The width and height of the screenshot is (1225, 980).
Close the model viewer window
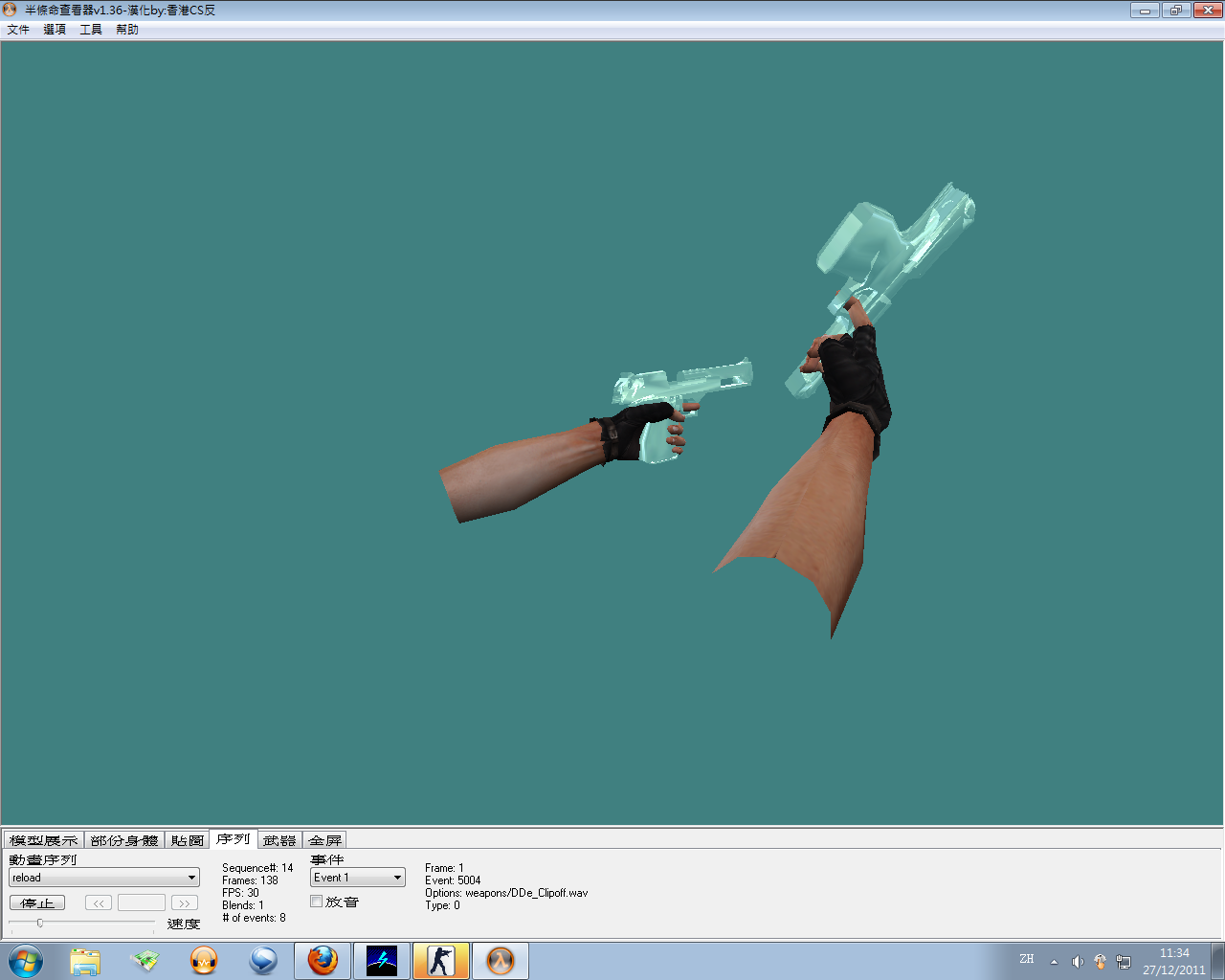(x=1208, y=10)
